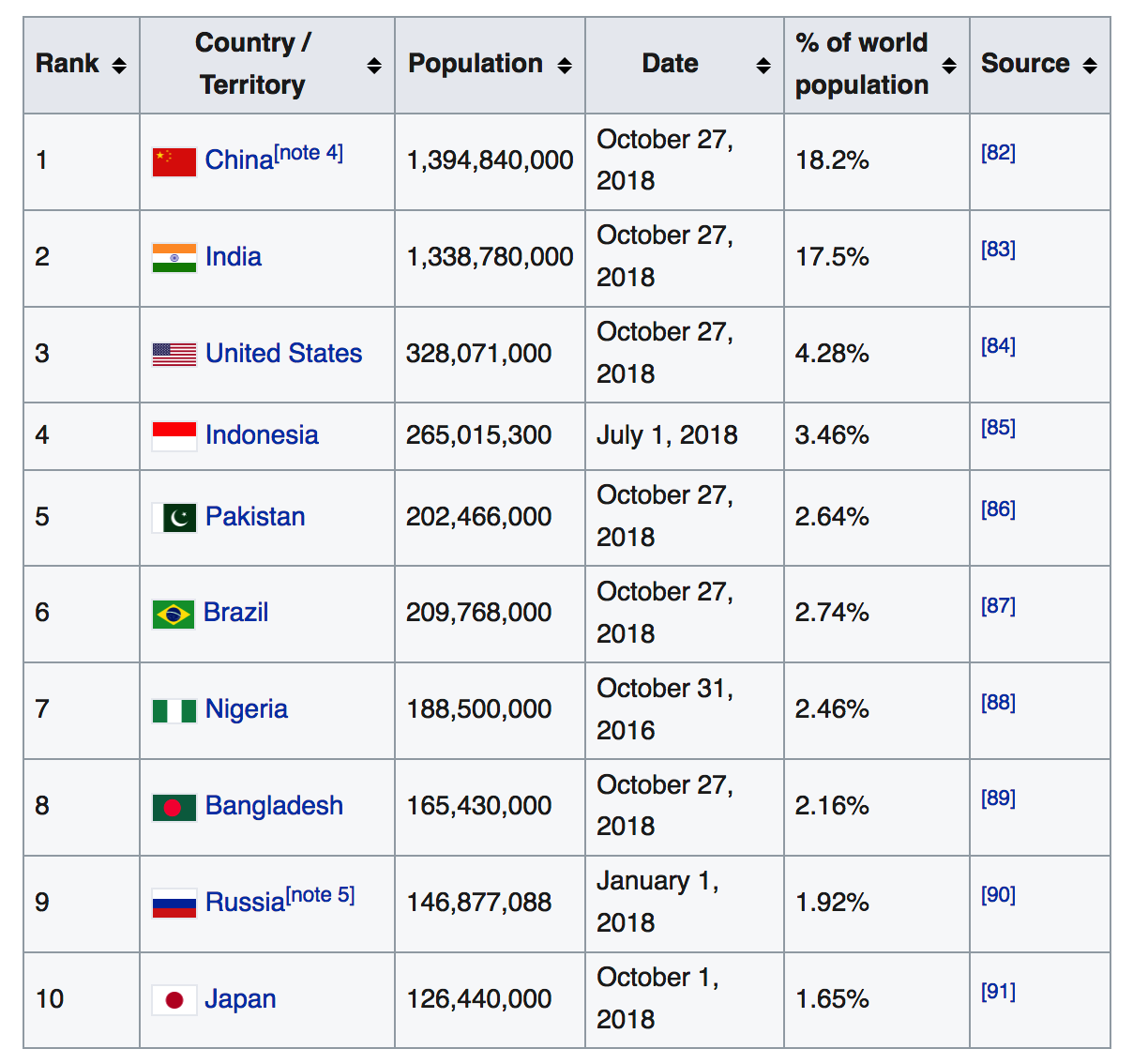Viewport: 1133px width, 1064px height.
Task: Sort table by Population column arrows
Action: (565, 66)
